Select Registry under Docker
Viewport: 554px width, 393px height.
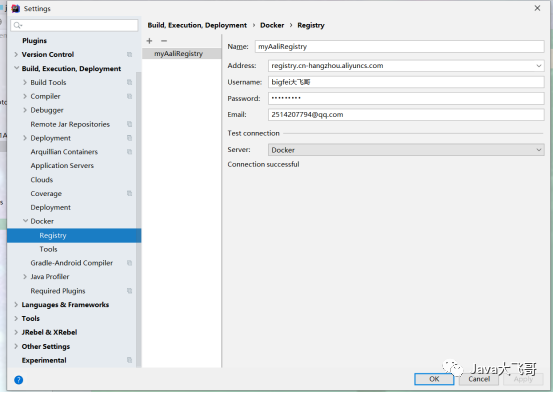(x=74, y=235)
